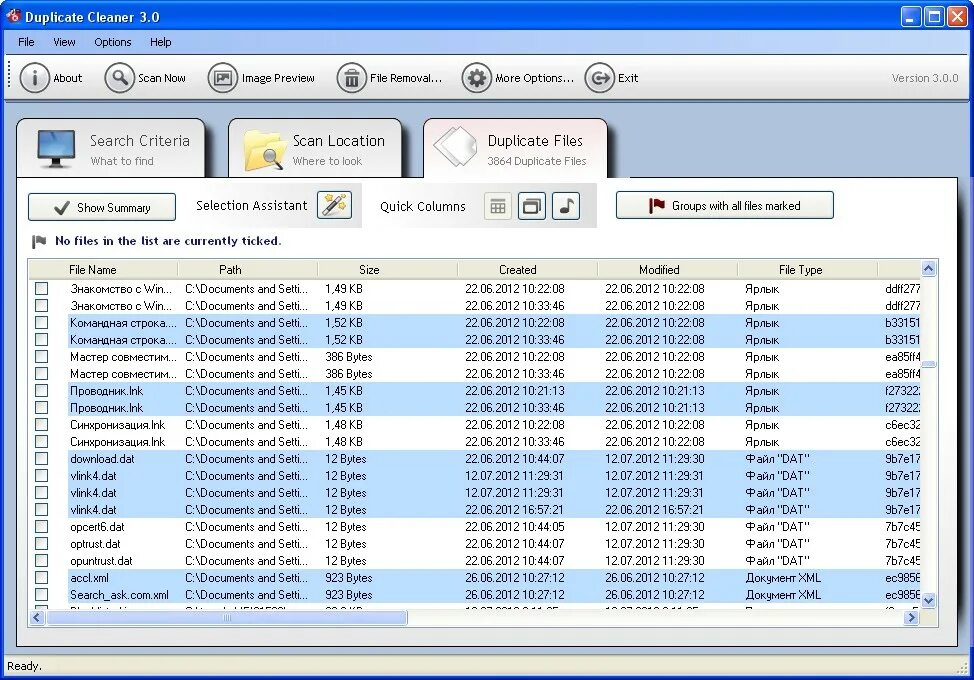
Task: Select the opuntrust.dat file name
Action: click(x=101, y=561)
